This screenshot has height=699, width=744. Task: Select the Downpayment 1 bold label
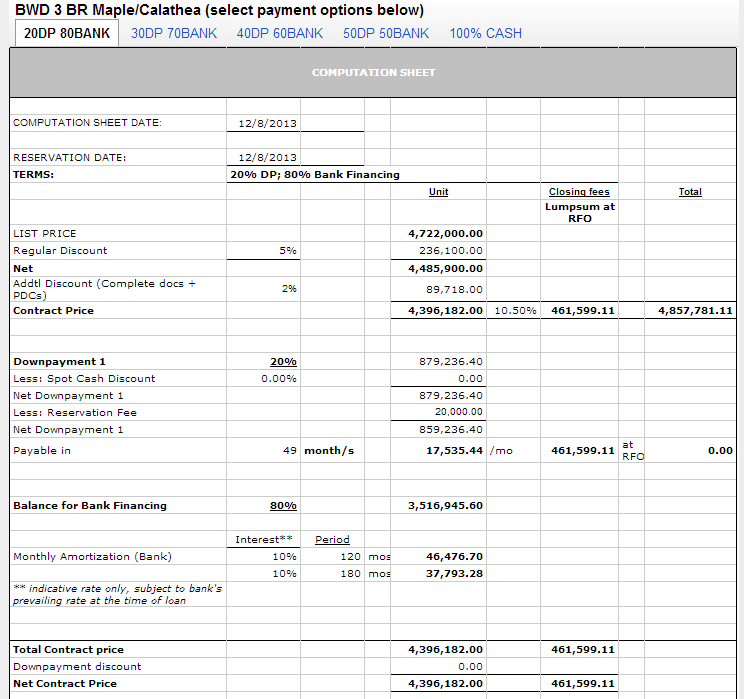59,362
